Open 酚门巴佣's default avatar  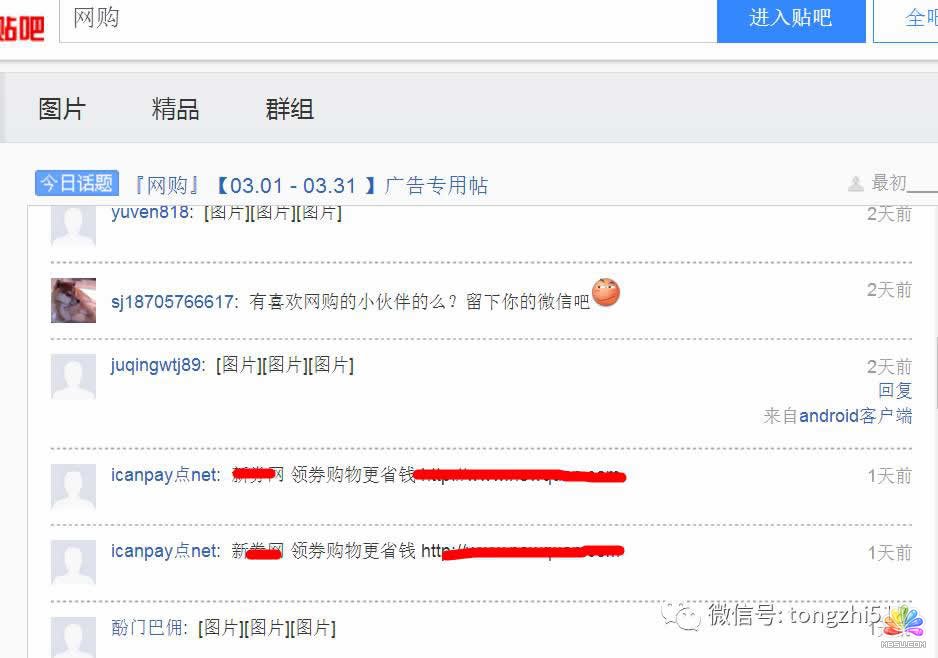(x=74, y=637)
